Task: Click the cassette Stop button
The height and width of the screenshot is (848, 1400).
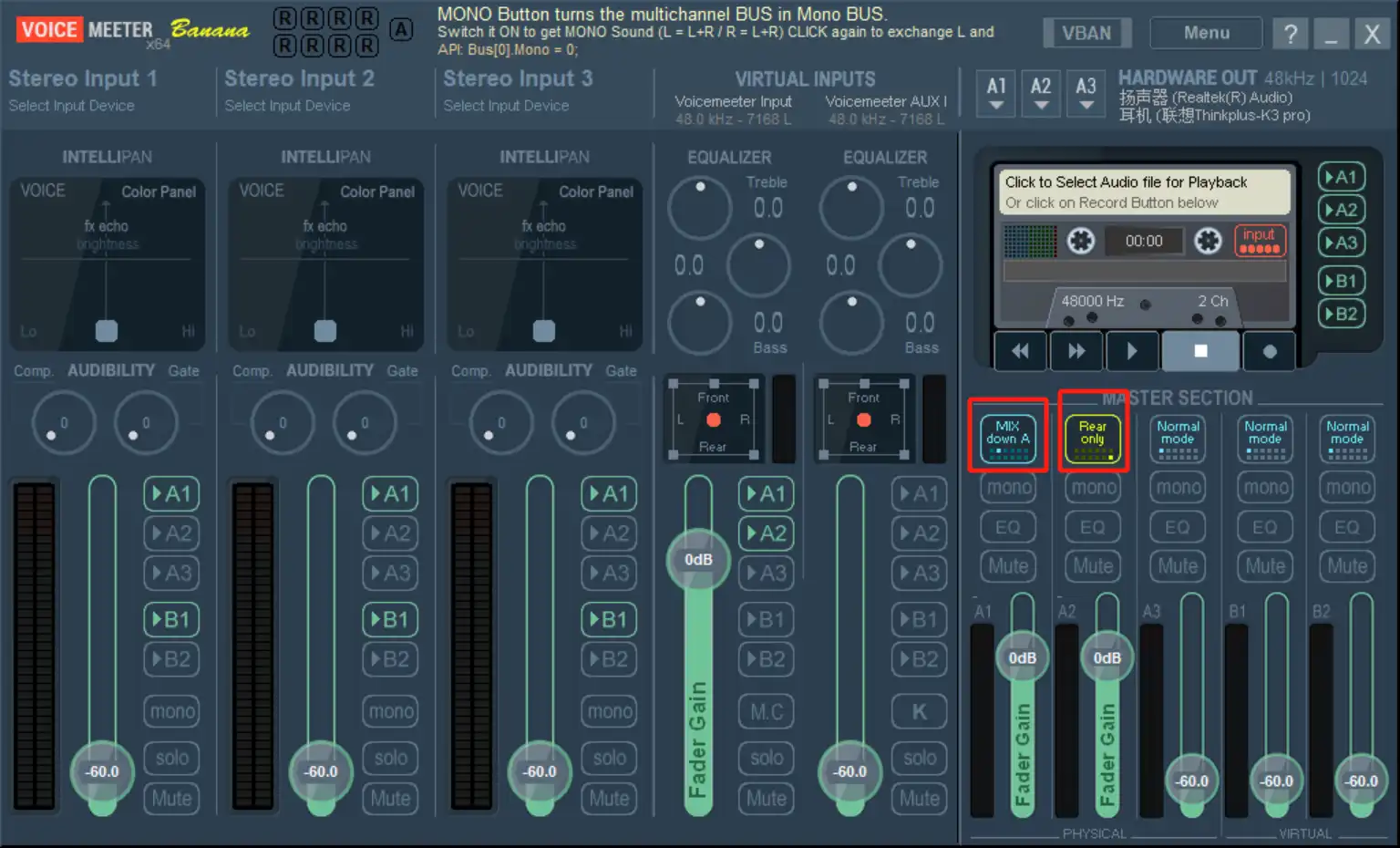Action: coord(1200,351)
